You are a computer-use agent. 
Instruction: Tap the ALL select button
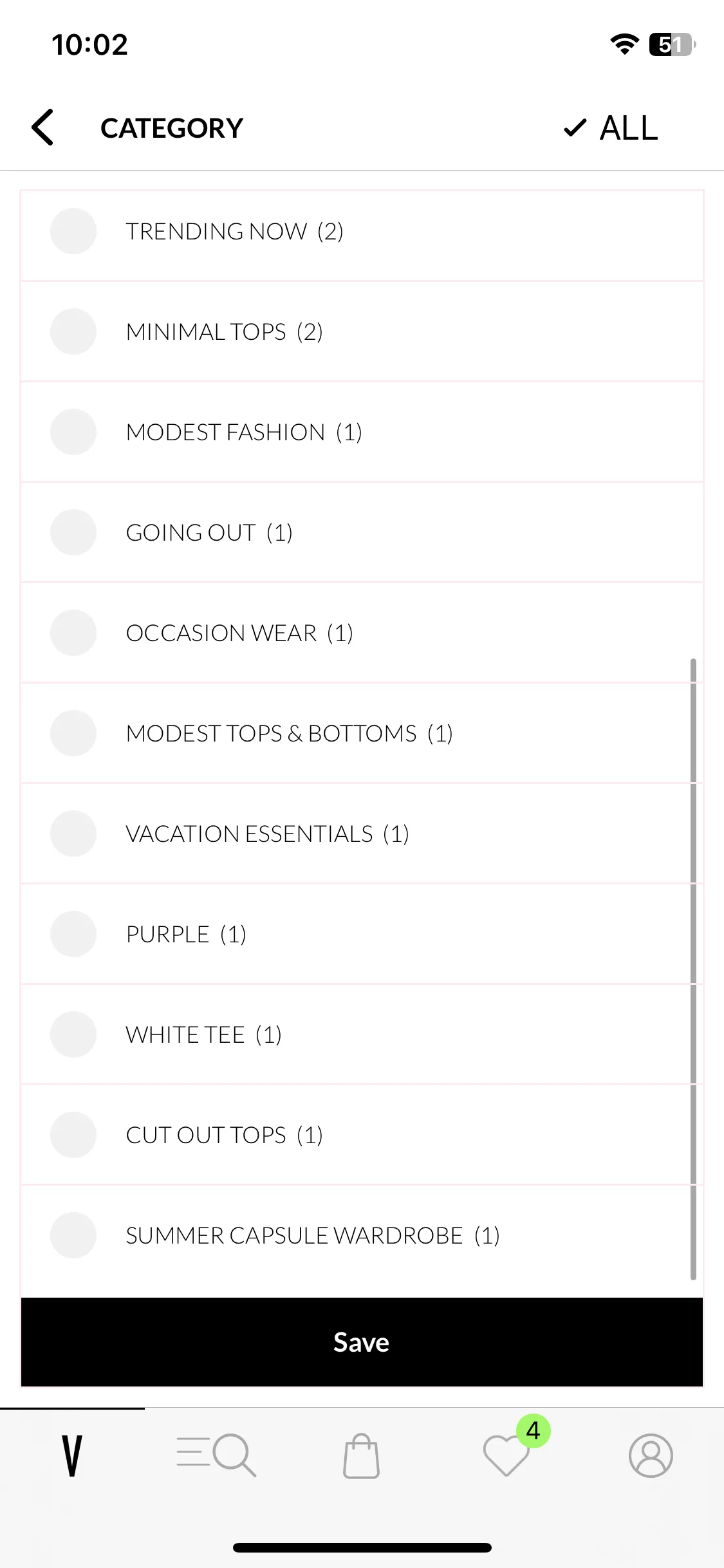click(610, 128)
